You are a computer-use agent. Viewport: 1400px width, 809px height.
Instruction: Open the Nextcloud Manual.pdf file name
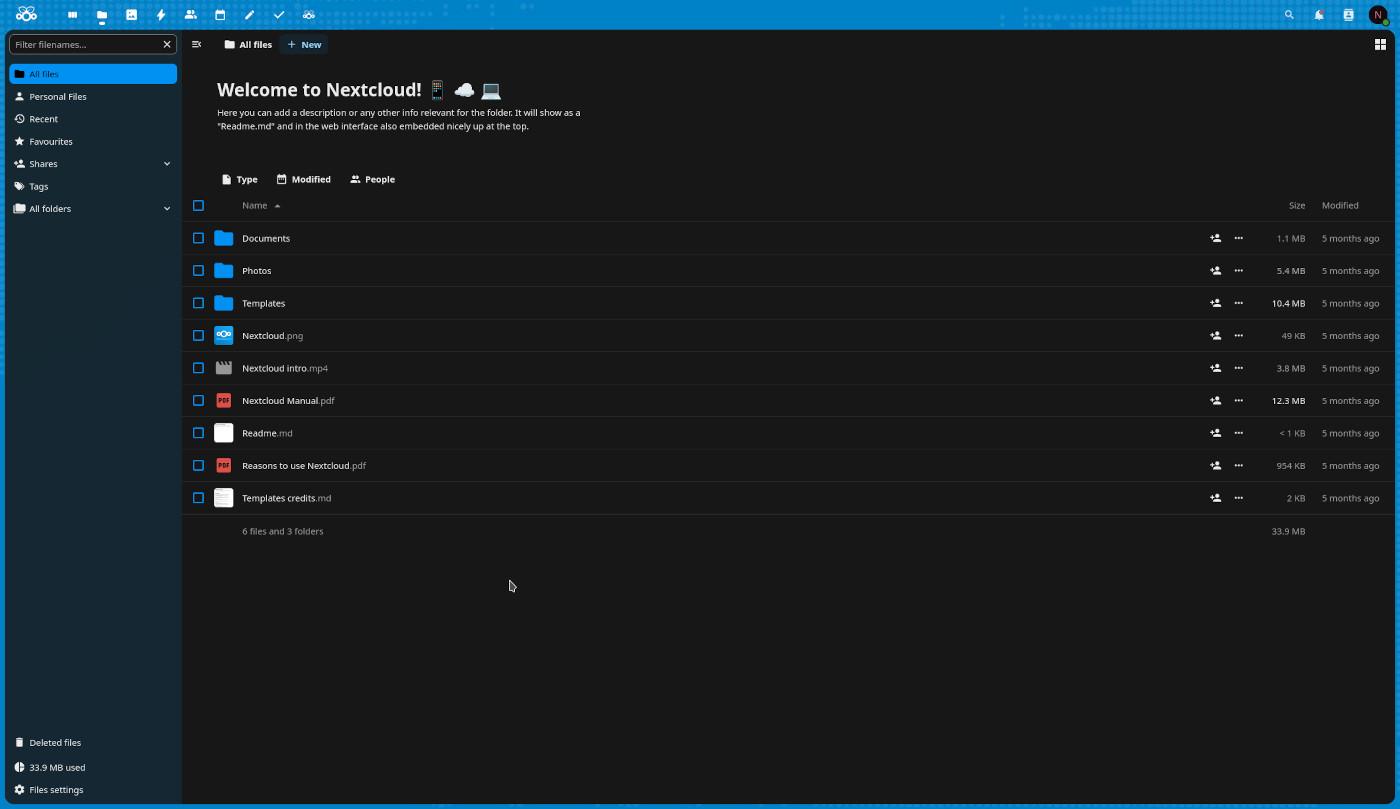pos(288,401)
